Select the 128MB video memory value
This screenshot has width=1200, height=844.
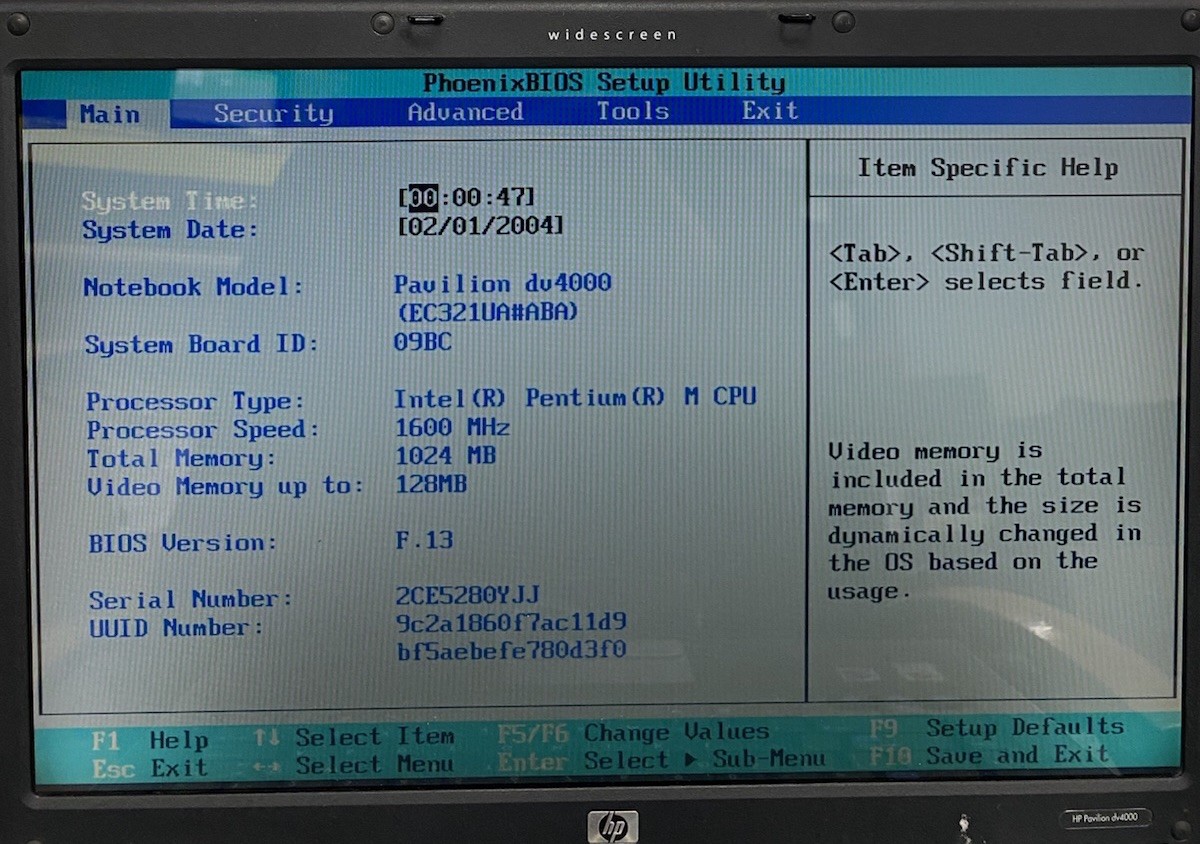tap(431, 485)
